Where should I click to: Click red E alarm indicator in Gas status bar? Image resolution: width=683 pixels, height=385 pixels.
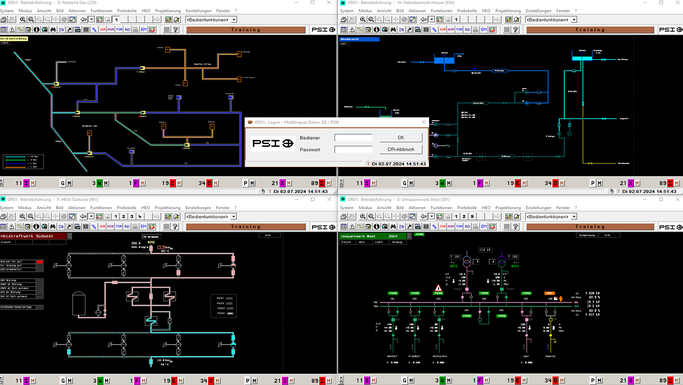(x=172, y=183)
